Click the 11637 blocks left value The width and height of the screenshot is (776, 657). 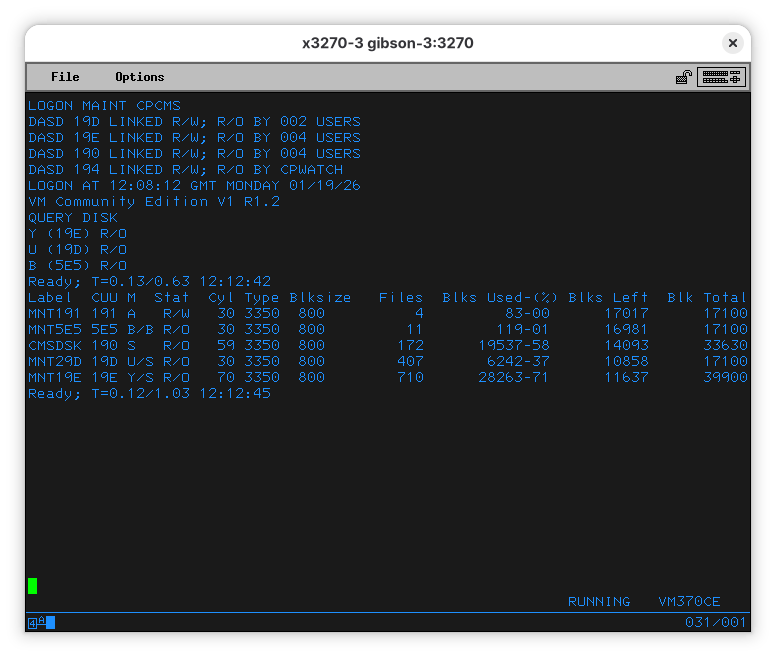[626, 377]
